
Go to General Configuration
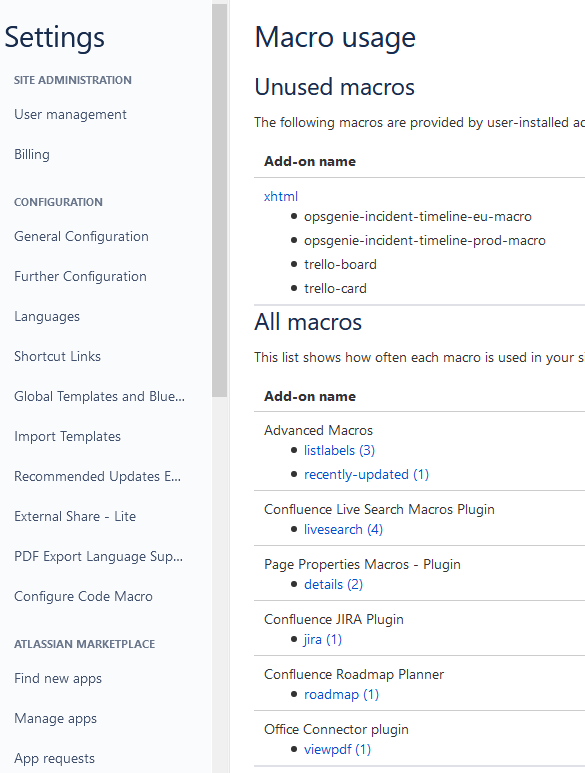pos(81,236)
